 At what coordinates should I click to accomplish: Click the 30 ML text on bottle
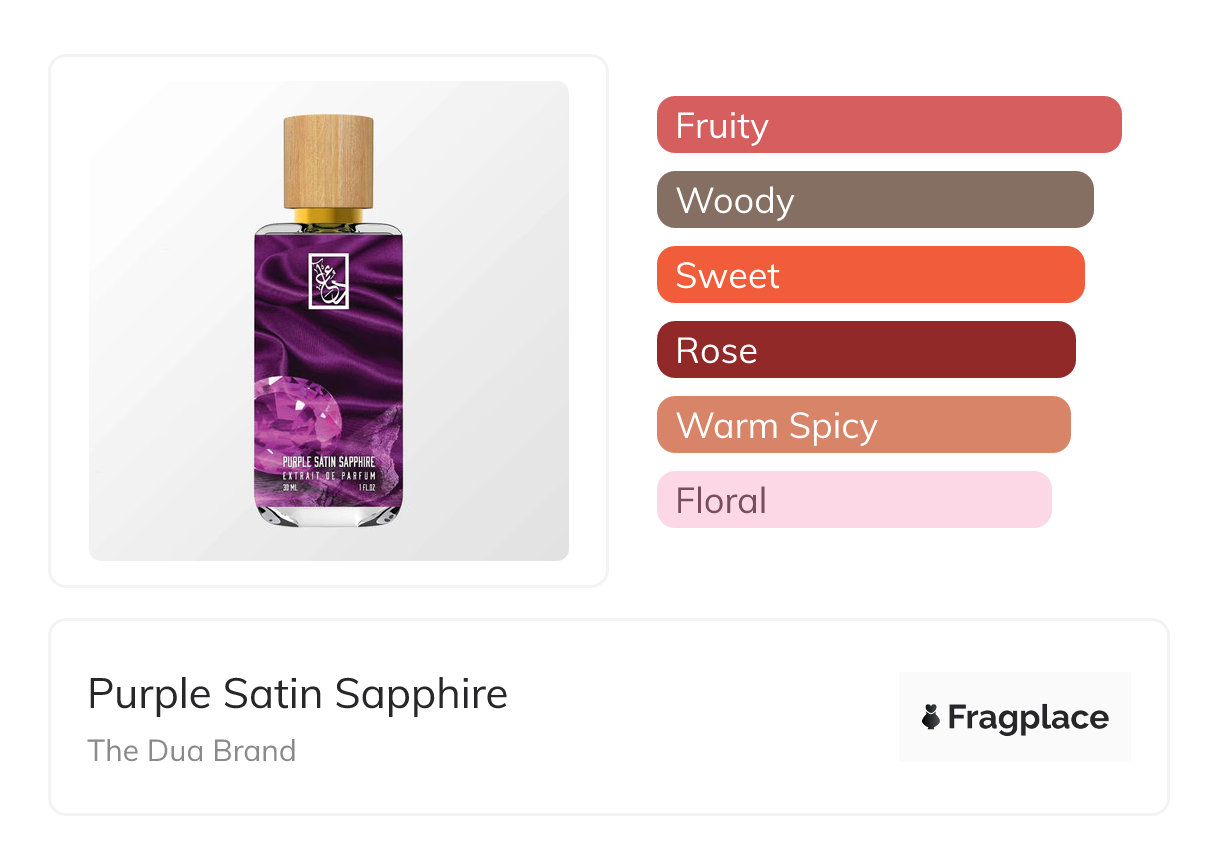[x=292, y=488]
